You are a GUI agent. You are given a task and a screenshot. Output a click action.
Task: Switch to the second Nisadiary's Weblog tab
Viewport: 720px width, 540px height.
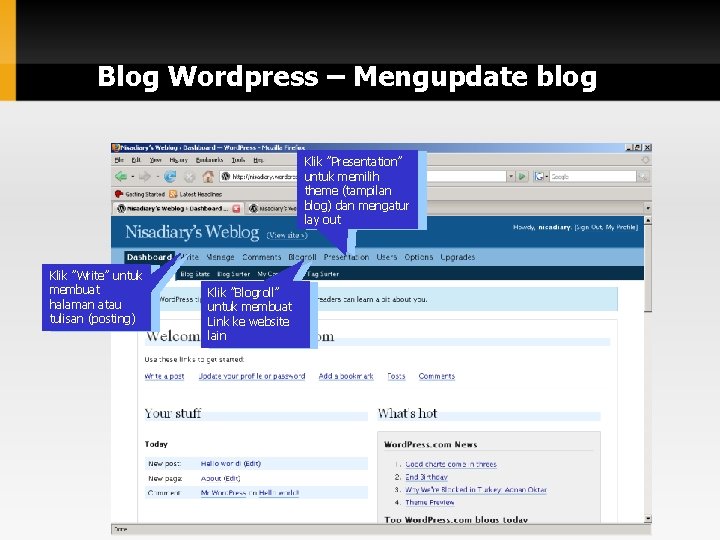point(273,208)
